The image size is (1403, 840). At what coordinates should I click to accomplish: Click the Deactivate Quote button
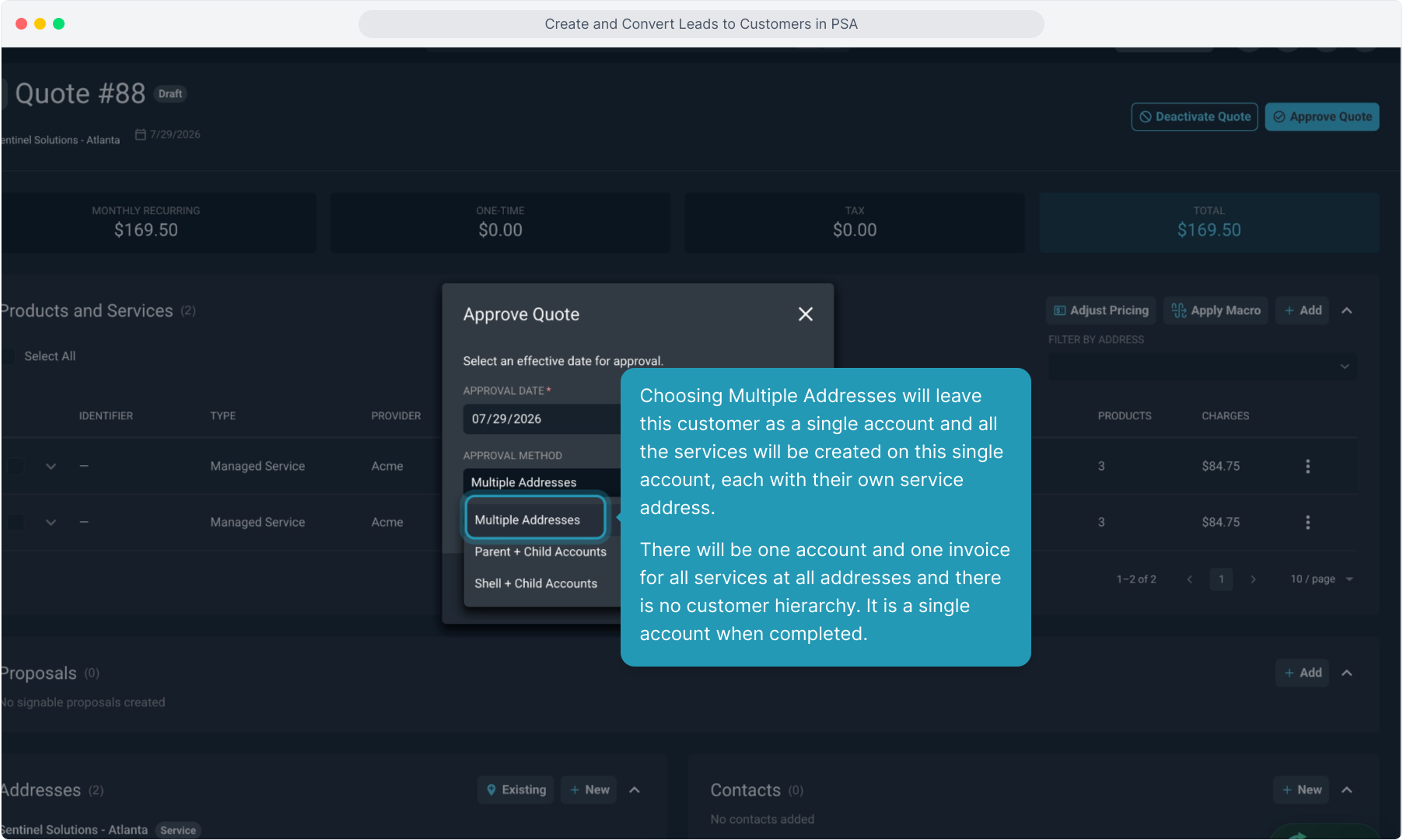click(x=1195, y=117)
